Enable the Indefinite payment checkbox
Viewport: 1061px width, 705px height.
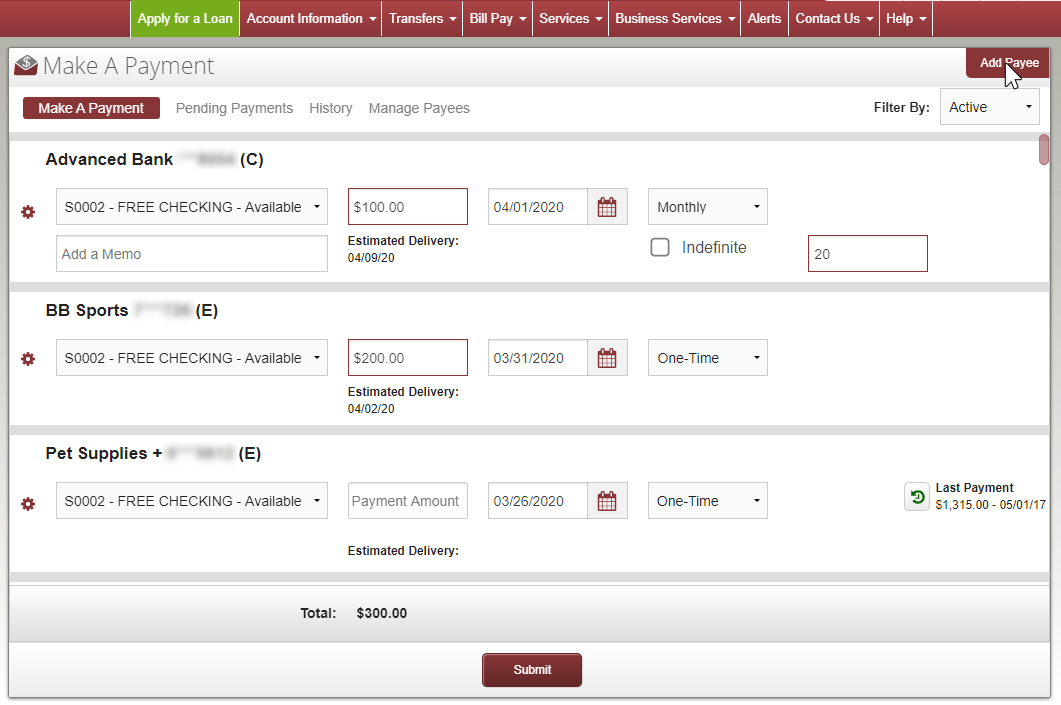[660, 247]
